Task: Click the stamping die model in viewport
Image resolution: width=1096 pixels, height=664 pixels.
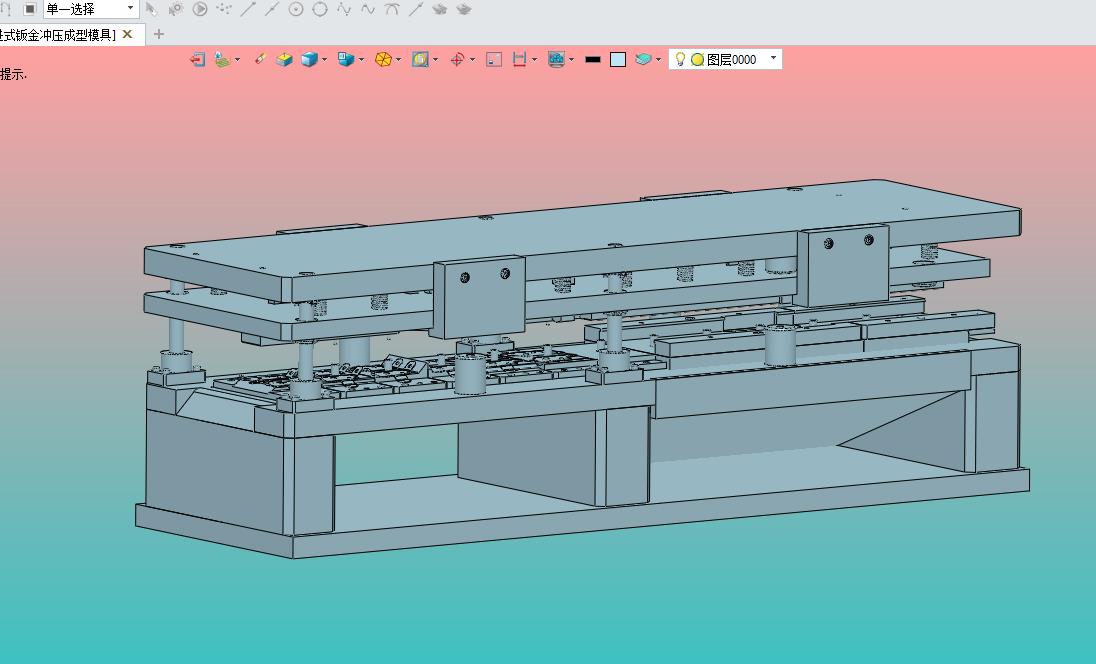Action: coord(582,368)
